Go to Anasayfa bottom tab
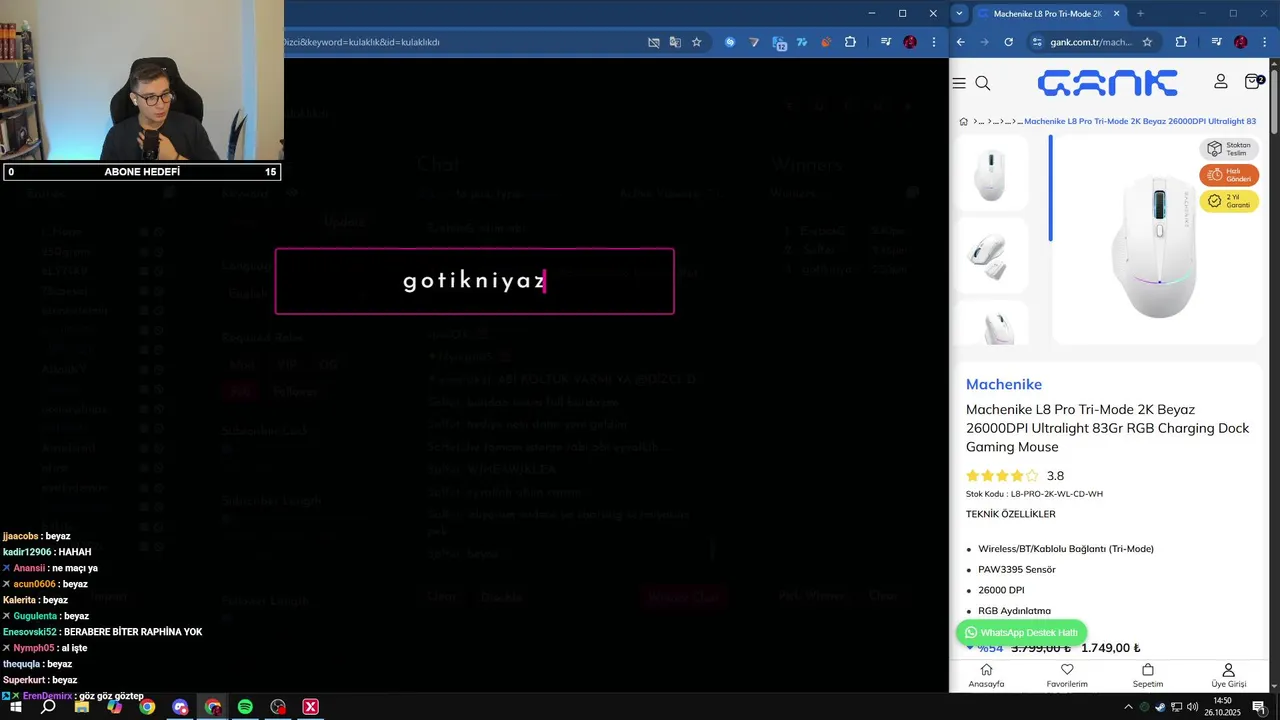This screenshot has height=720, width=1280. coord(986,676)
